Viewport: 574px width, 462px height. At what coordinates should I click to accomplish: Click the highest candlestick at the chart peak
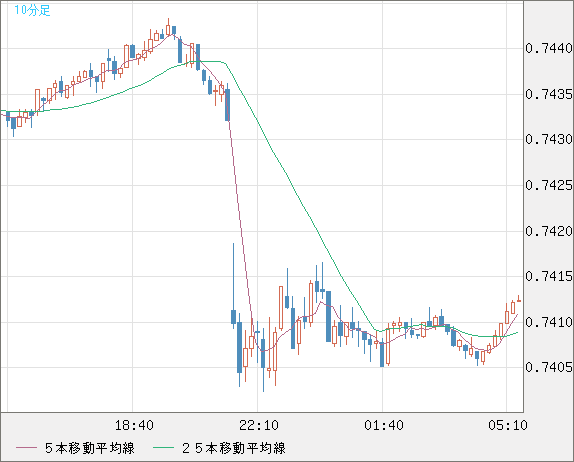tap(168, 29)
